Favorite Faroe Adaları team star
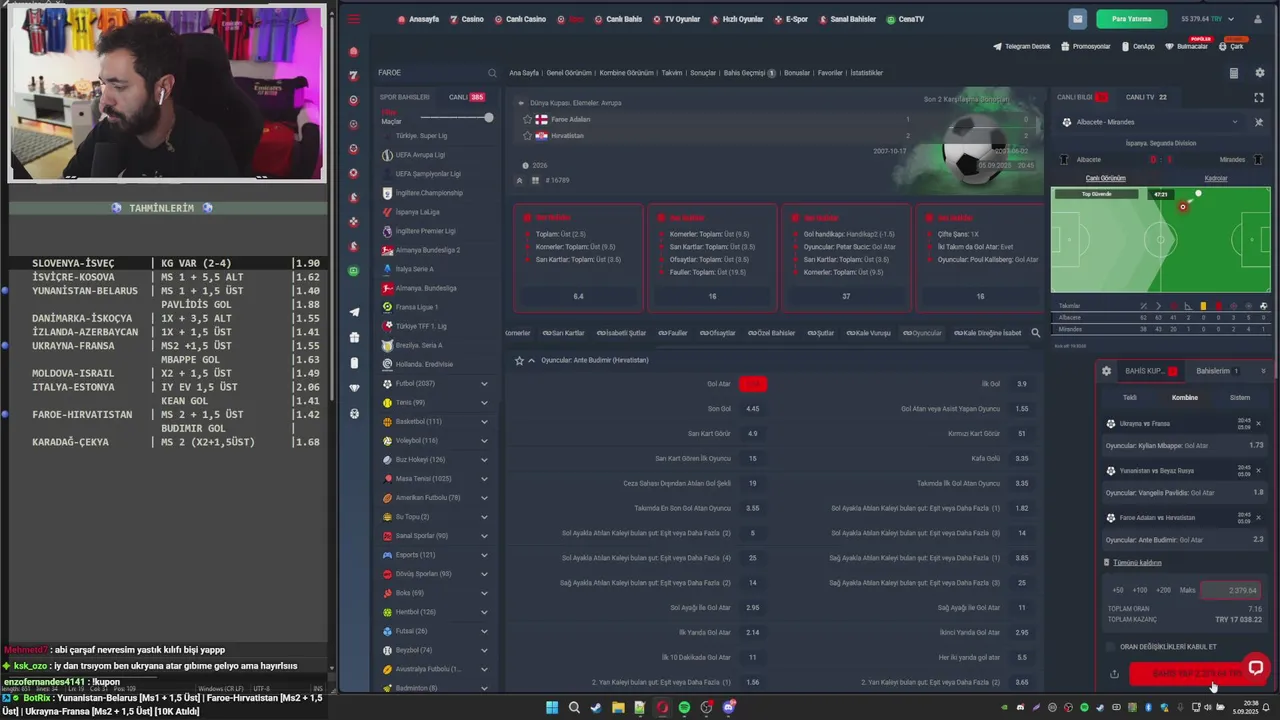The image size is (1280, 720). 528,119
